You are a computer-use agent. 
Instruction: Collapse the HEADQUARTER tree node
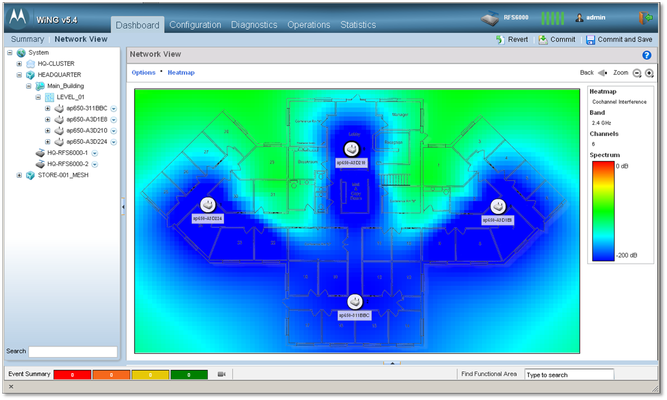19,75
